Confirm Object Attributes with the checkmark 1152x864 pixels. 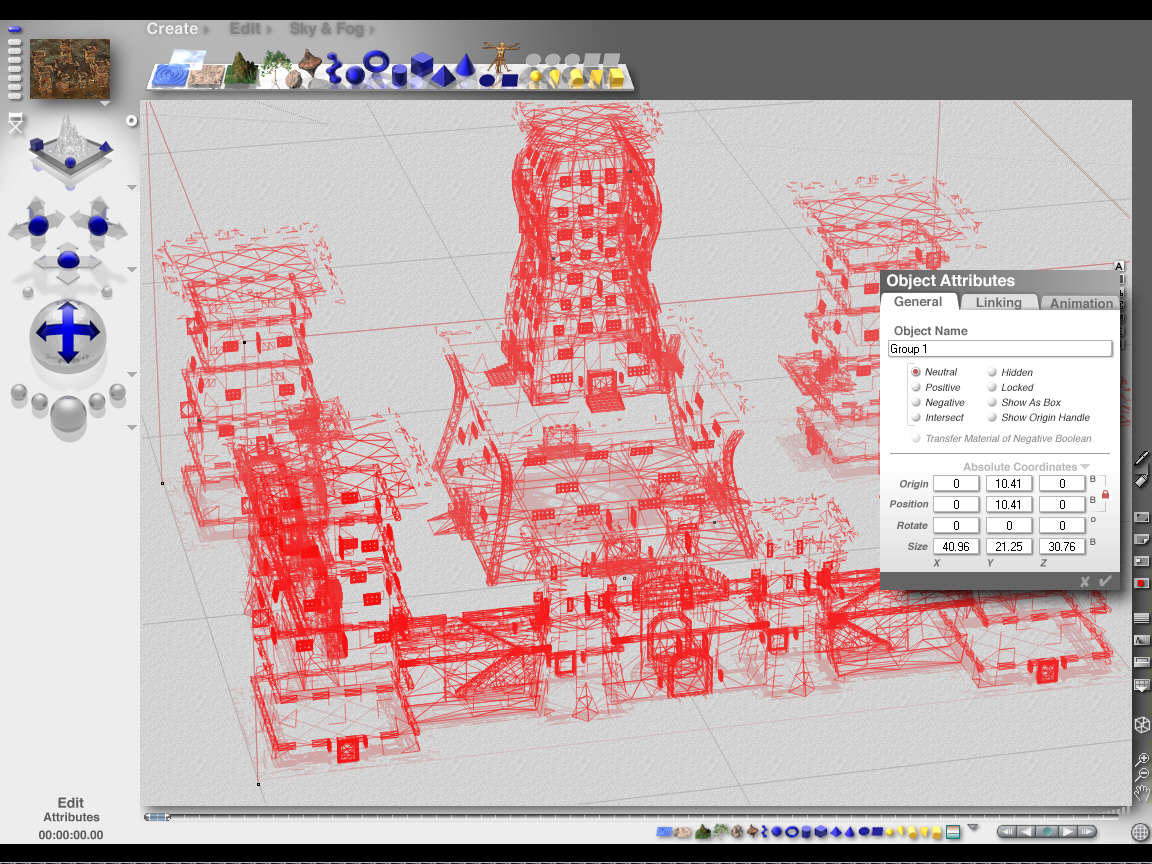(x=1105, y=581)
